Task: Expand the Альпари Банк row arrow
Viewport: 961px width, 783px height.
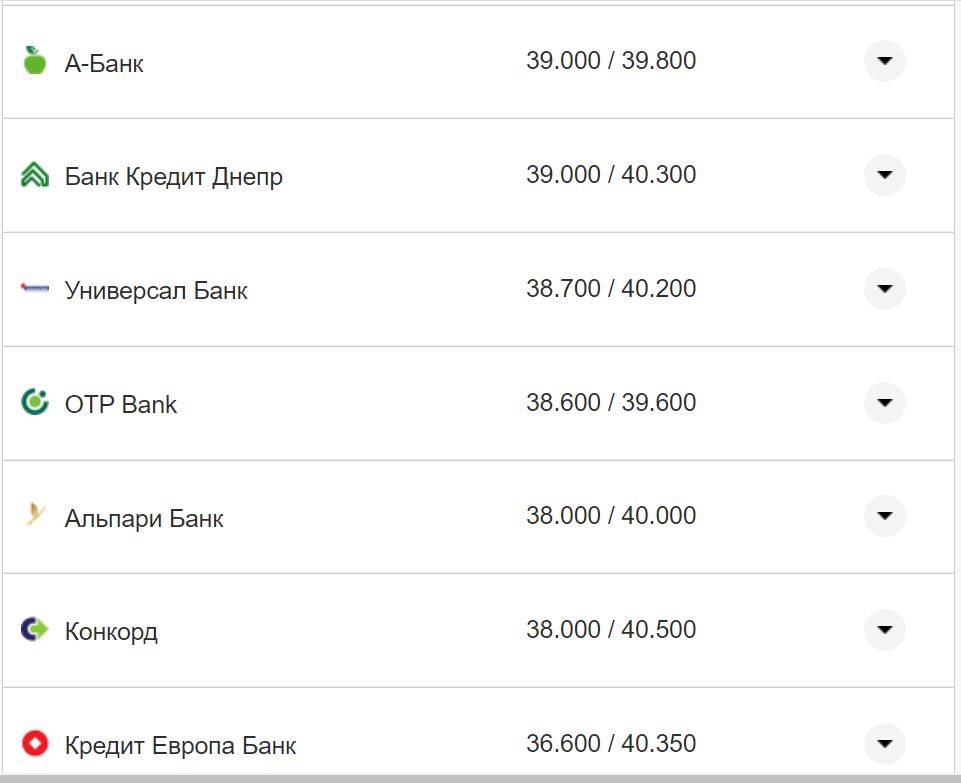Action: click(x=884, y=516)
